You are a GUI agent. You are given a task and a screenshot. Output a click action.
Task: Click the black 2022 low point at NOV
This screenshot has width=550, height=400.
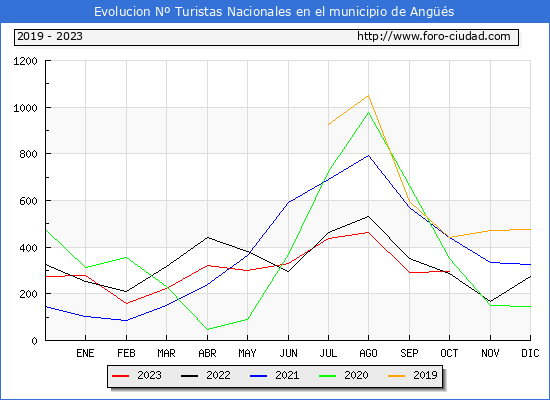coord(490,301)
